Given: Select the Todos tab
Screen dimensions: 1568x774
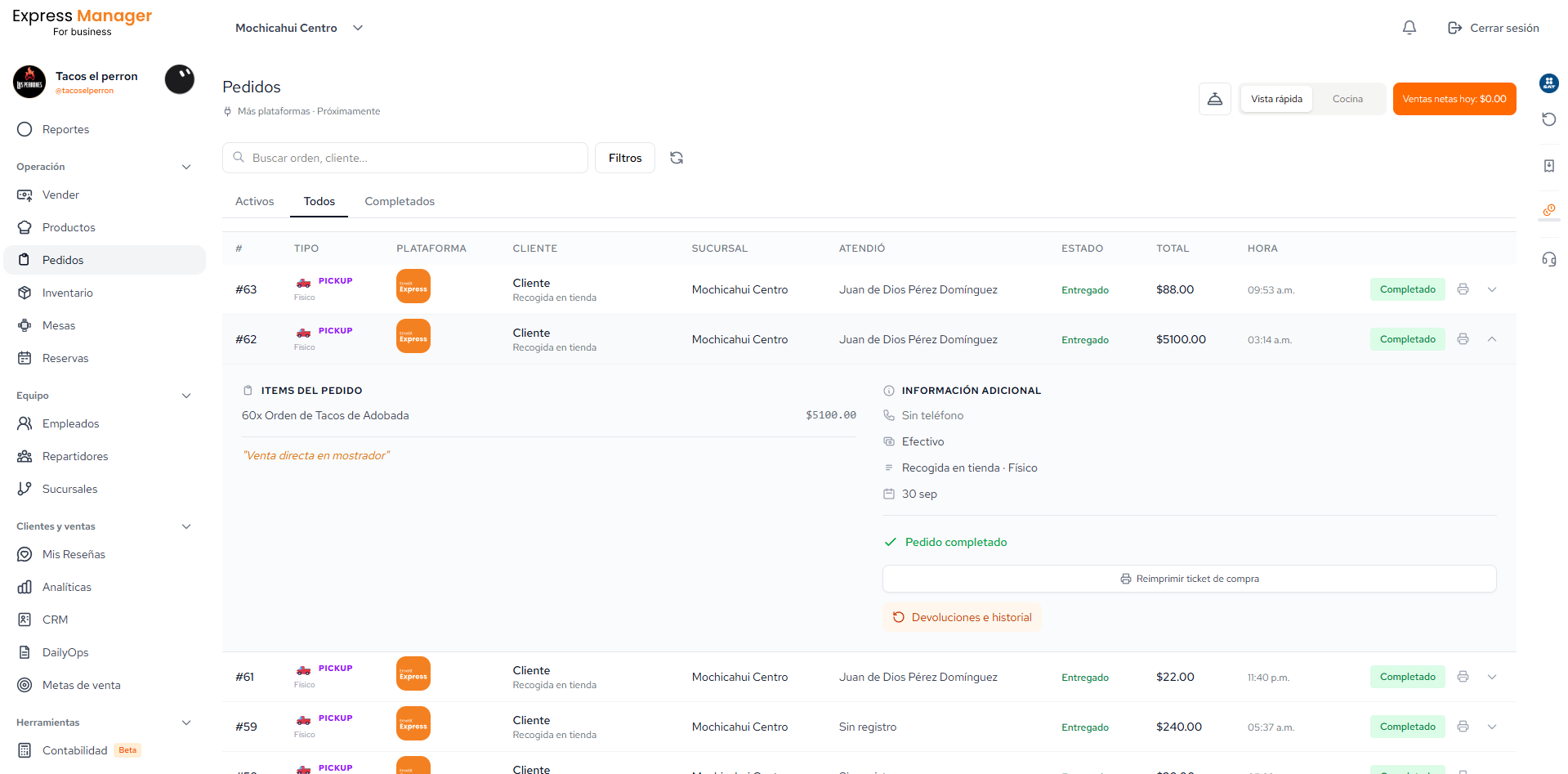Looking at the screenshot, I should (319, 201).
